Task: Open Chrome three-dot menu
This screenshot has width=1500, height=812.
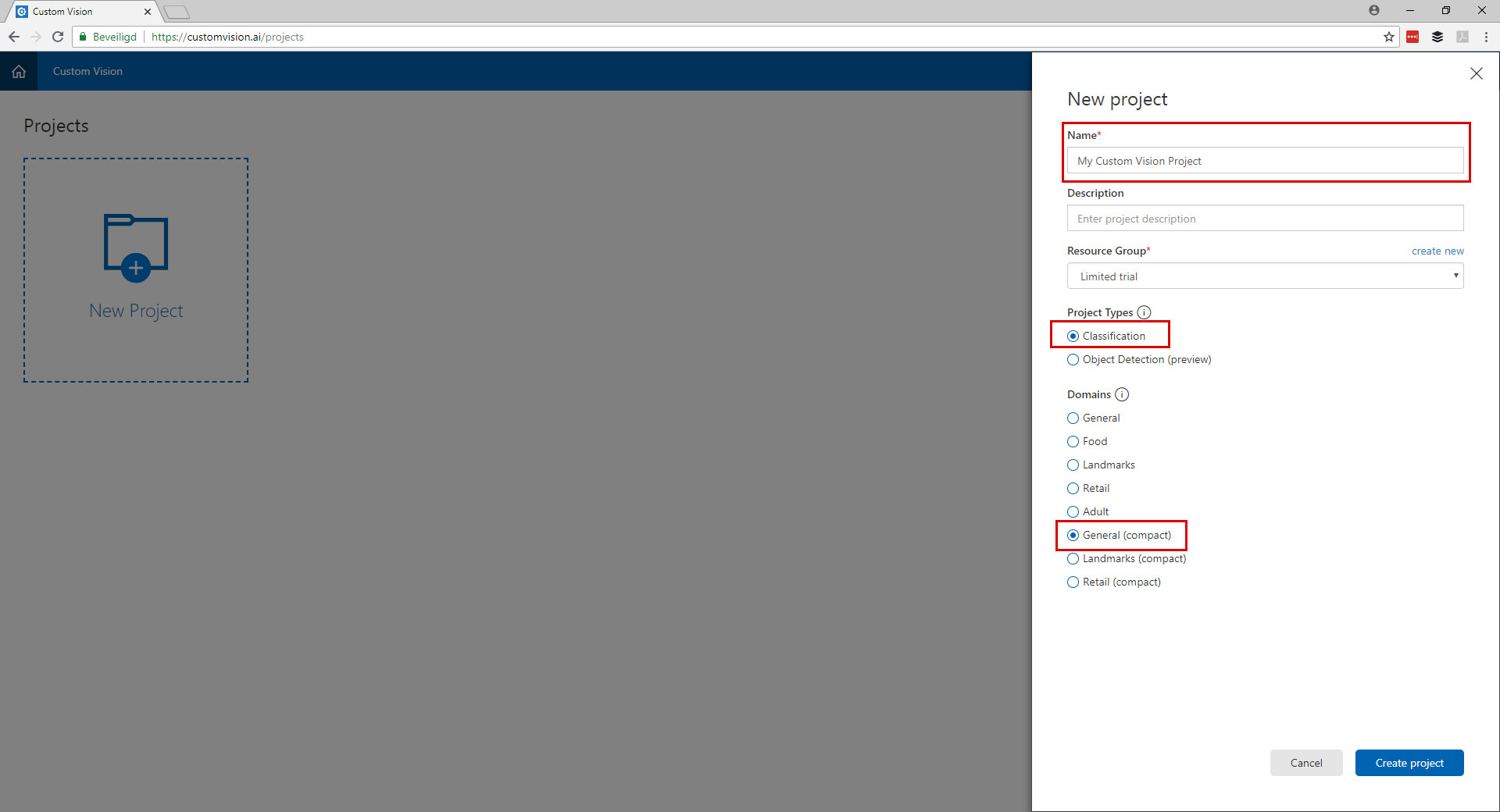Action: [1486, 37]
